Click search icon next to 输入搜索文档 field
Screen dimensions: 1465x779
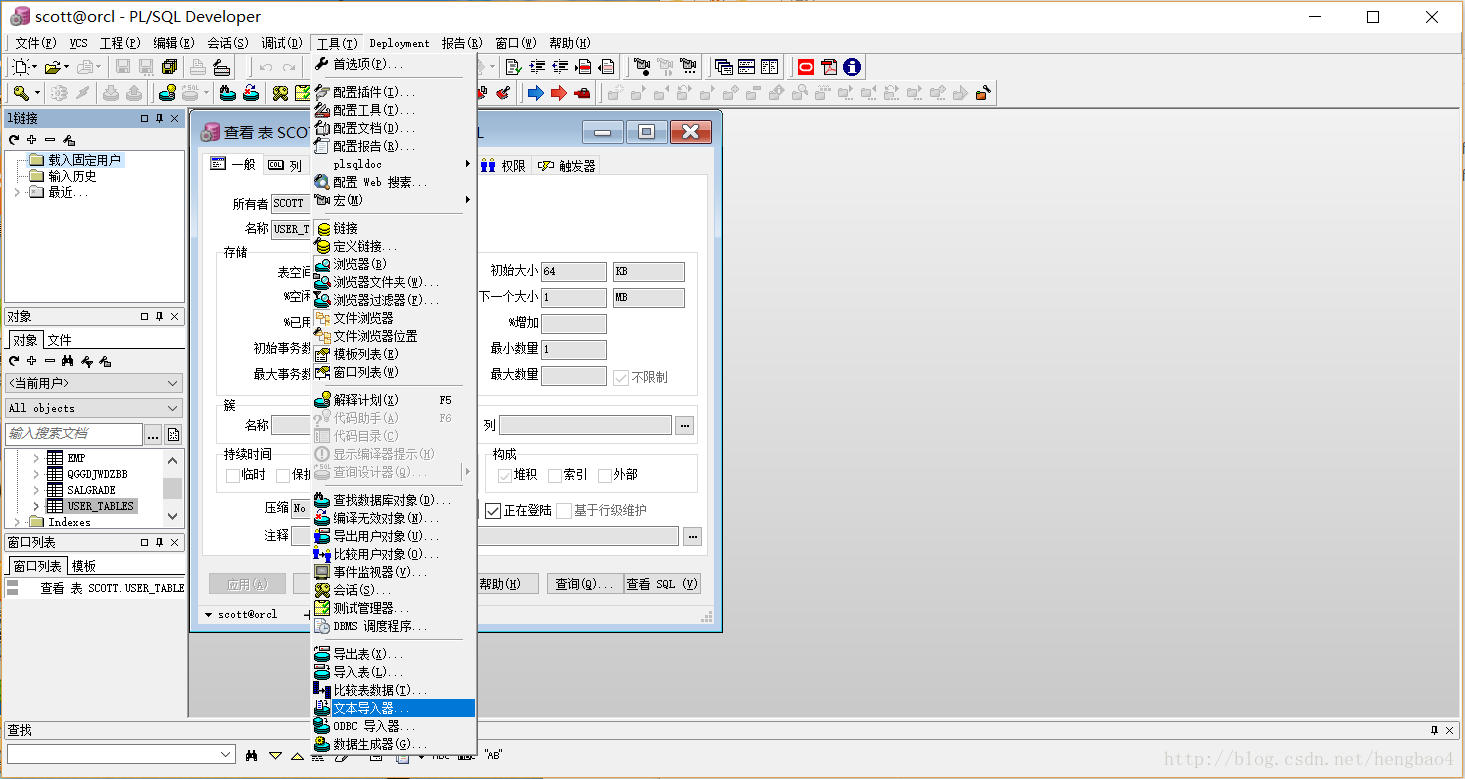coord(173,435)
